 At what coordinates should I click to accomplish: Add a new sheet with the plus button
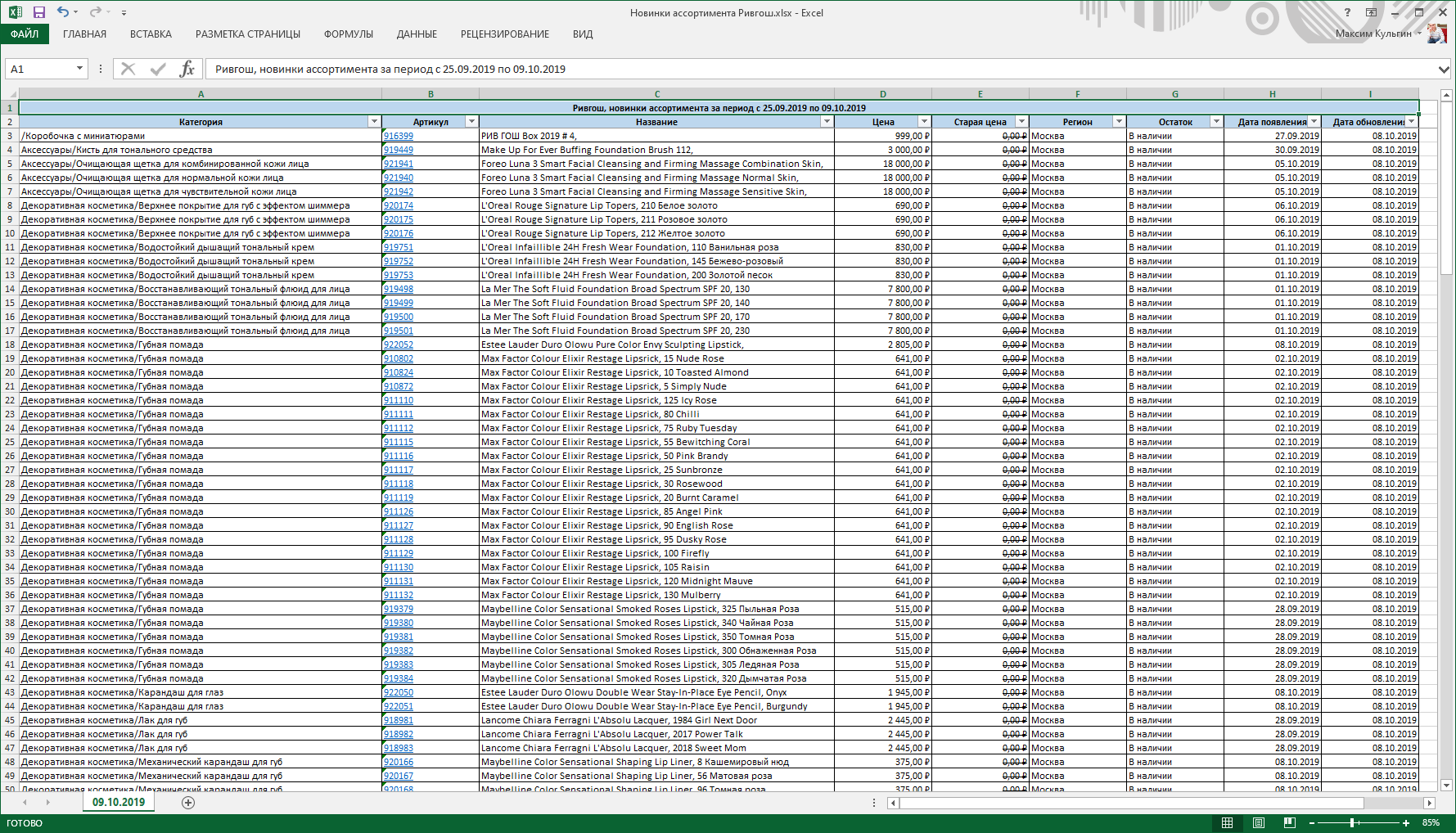[x=188, y=803]
